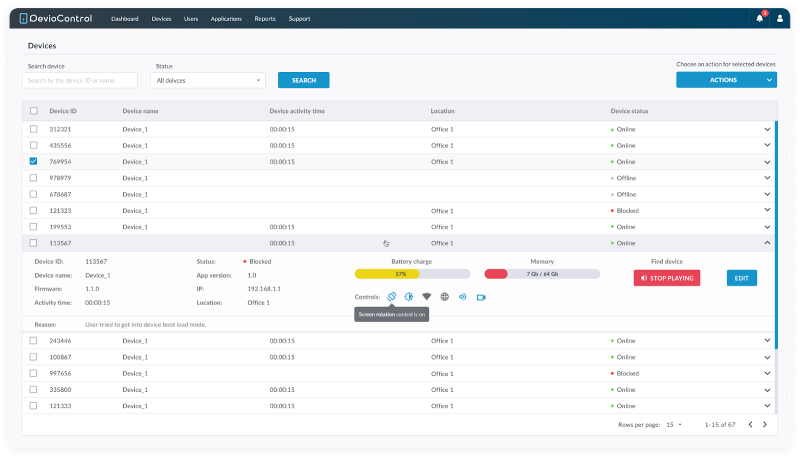
Task: Click the SEARCH button
Action: coord(304,80)
